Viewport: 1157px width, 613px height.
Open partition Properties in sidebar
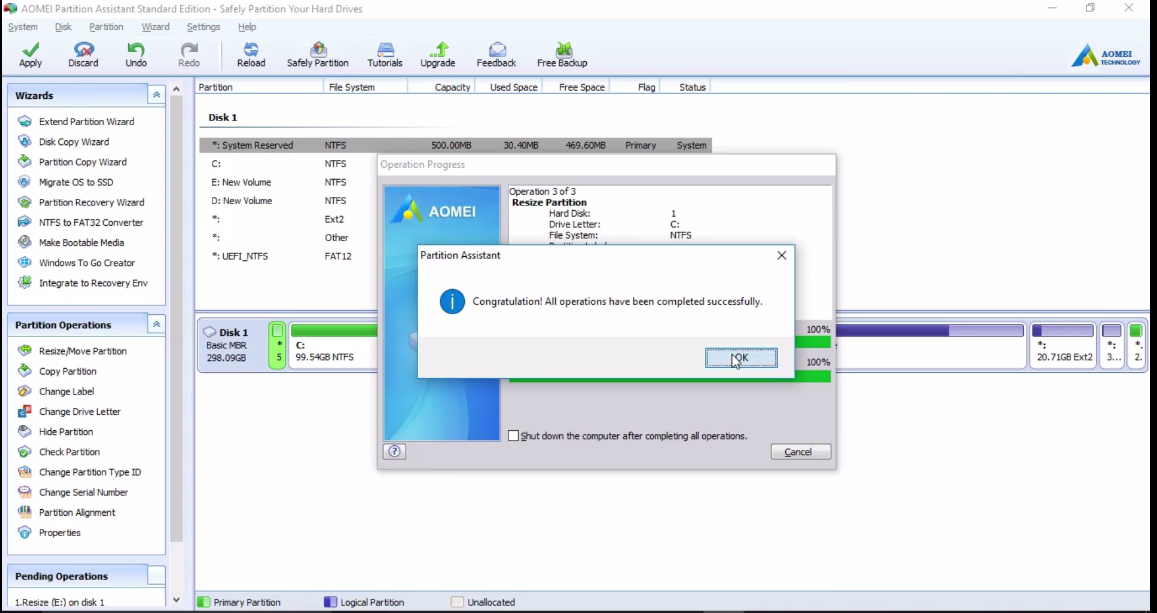60,533
